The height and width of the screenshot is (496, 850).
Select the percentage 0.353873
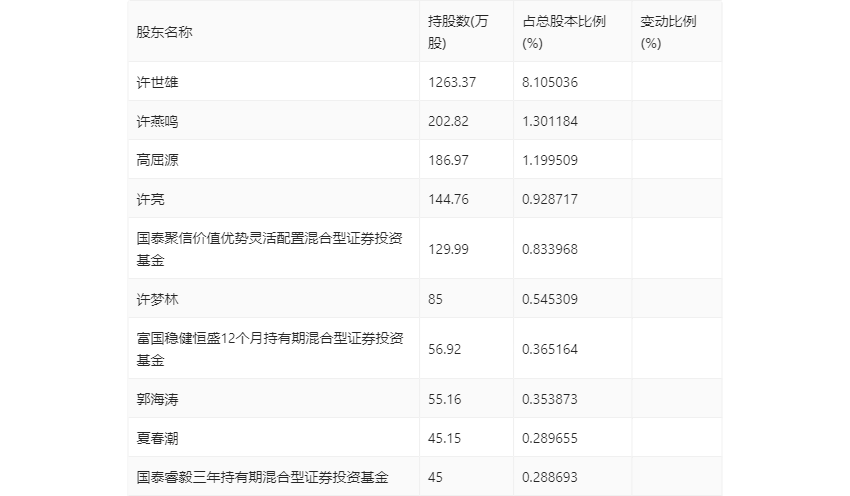tap(550, 400)
